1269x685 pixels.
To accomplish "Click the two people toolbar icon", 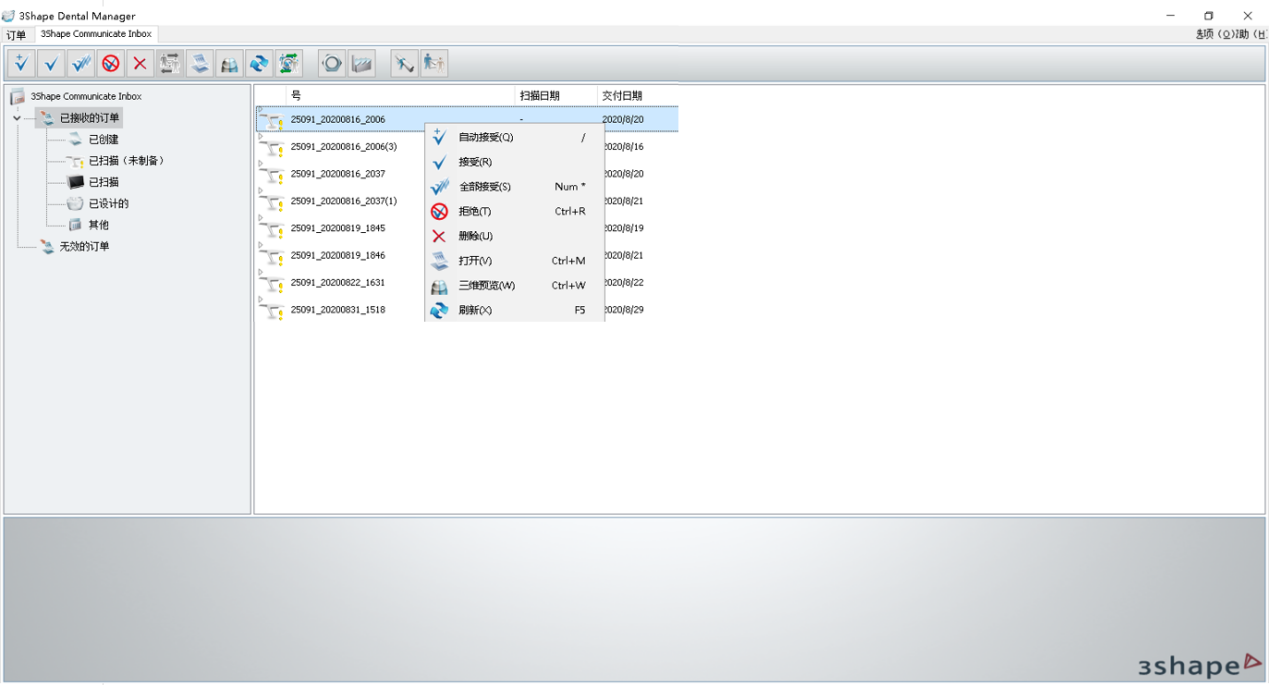I will click(x=434, y=64).
